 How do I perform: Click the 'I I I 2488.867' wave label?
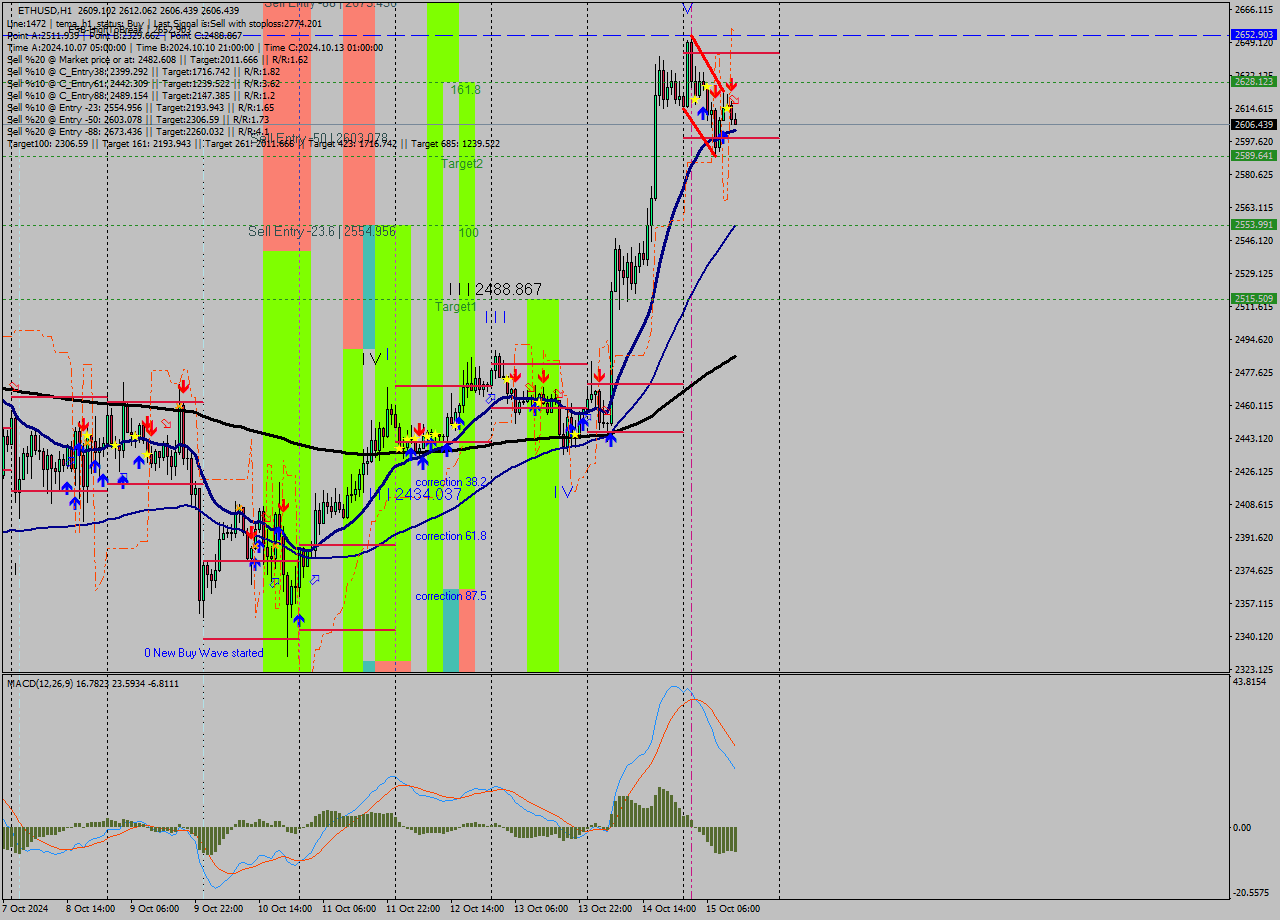click(x=495, y=289)
